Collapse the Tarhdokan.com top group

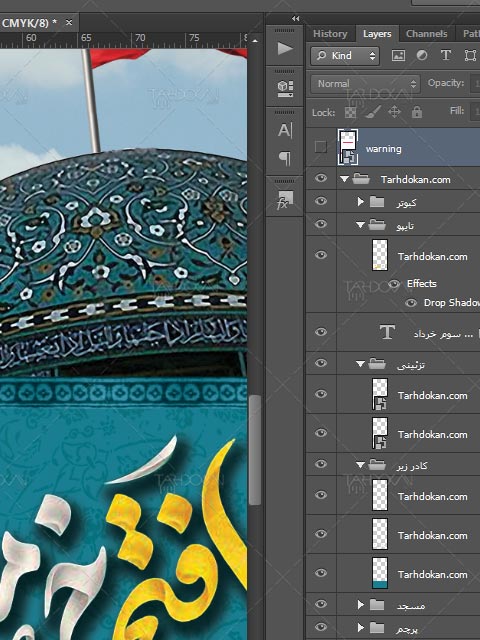pyautogui.click(x=344, y=179)
